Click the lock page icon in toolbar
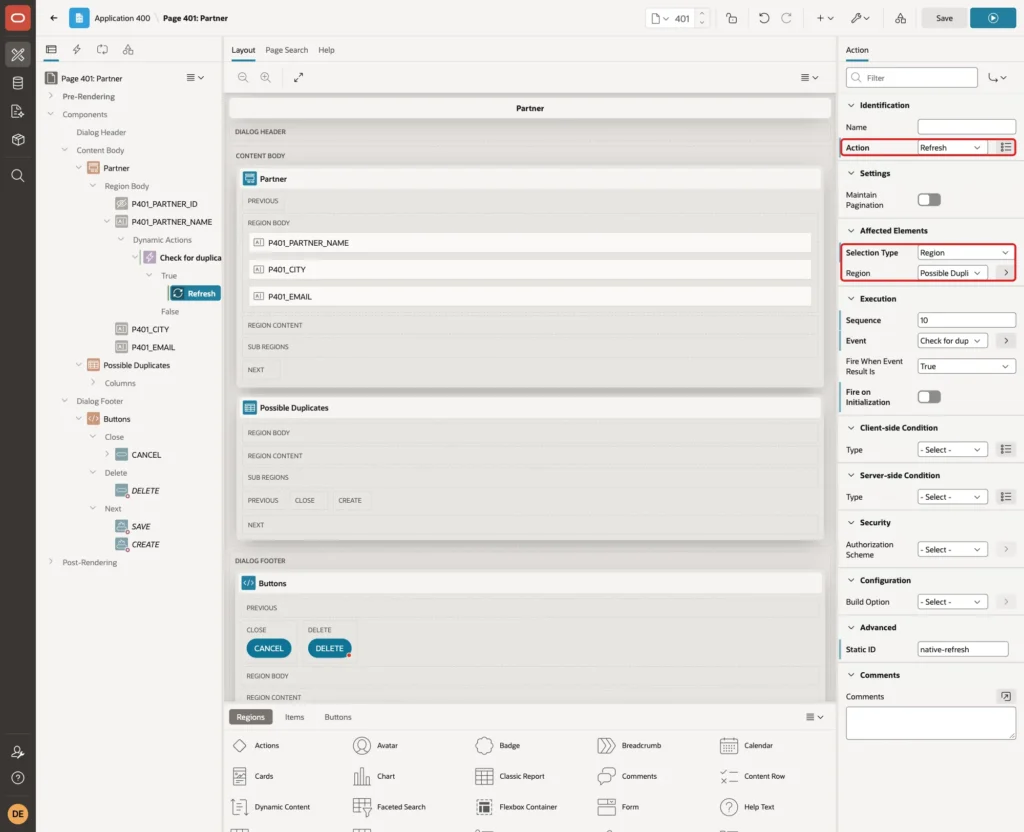Viewport: 1024px width, 832px height. coord(731,18)
